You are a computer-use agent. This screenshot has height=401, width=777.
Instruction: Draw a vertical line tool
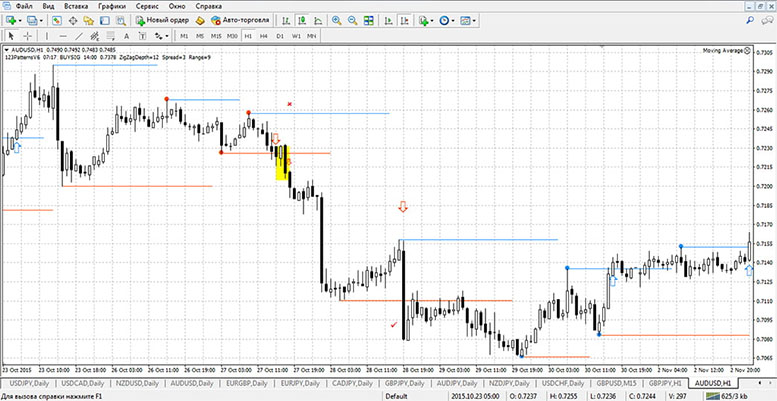(x=47, y=36)
